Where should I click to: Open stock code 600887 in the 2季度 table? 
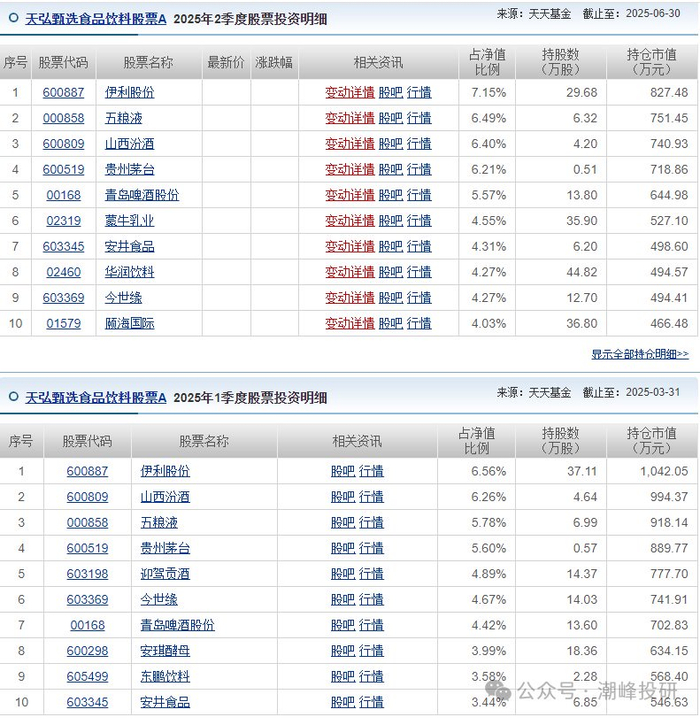click(x=63, y=93)
